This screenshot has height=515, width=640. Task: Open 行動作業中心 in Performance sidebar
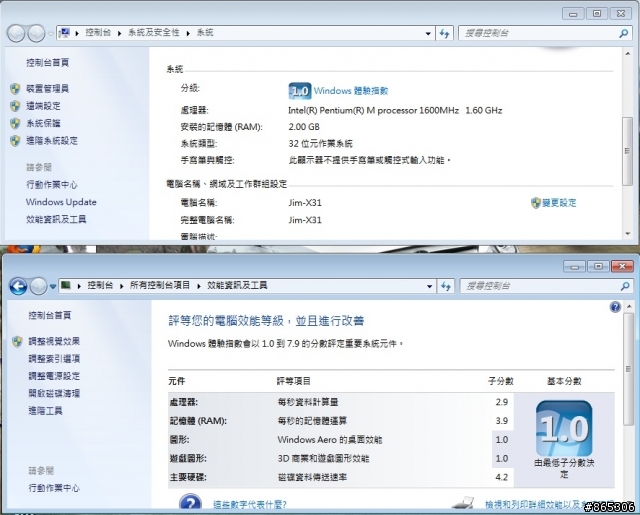(x=54, y=488)
